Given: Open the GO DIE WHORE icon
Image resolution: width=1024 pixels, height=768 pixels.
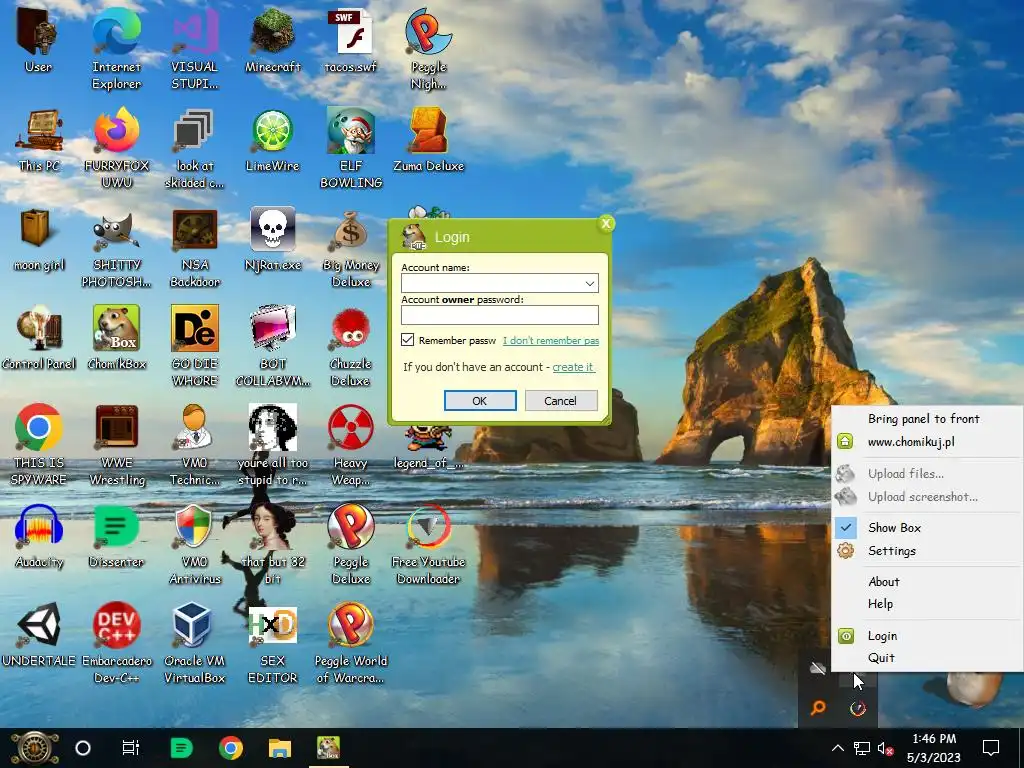Looking at the screenshot, I should pos(194,328).
